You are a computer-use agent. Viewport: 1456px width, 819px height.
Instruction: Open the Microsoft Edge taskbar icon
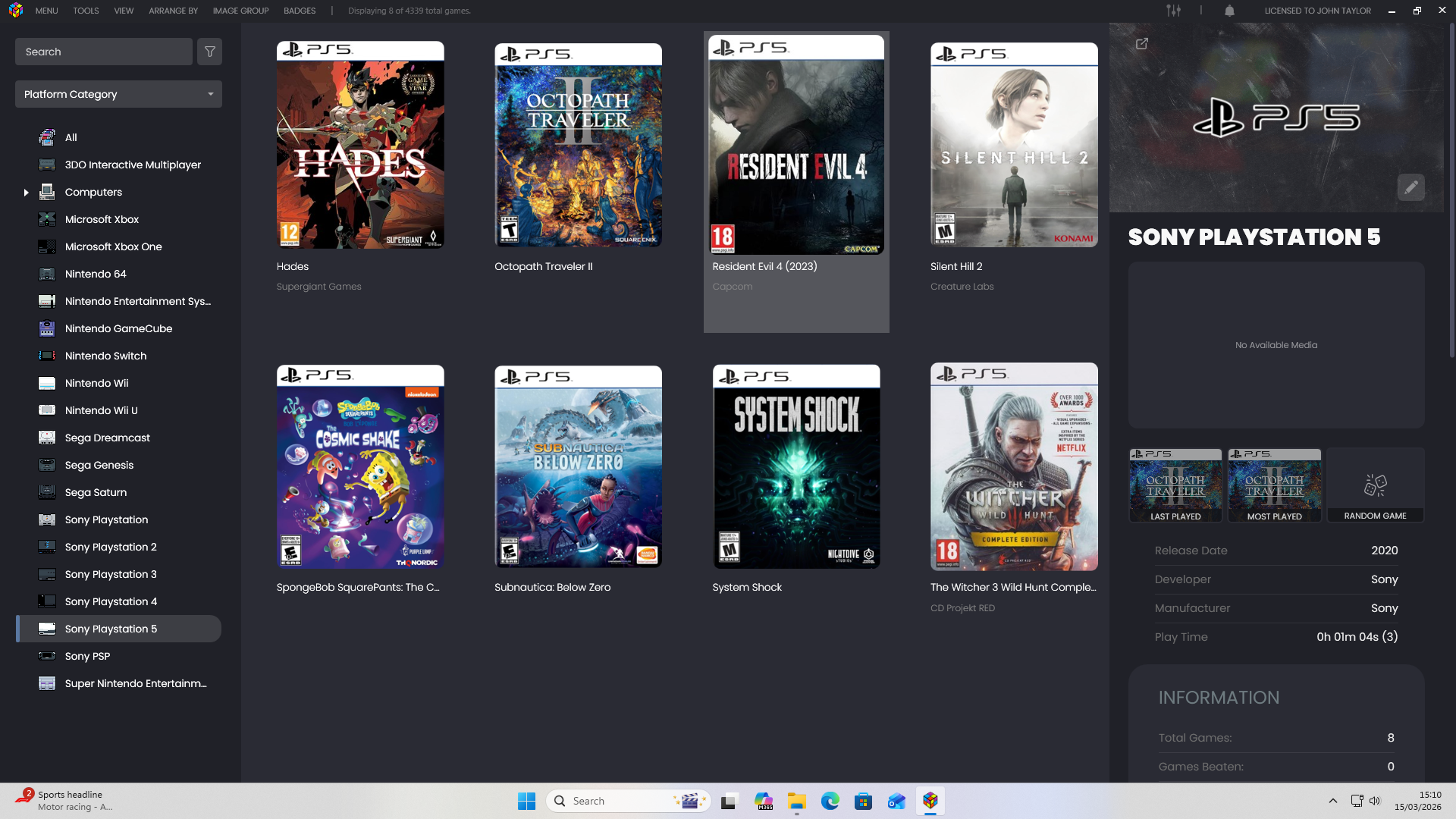point(830,801)
